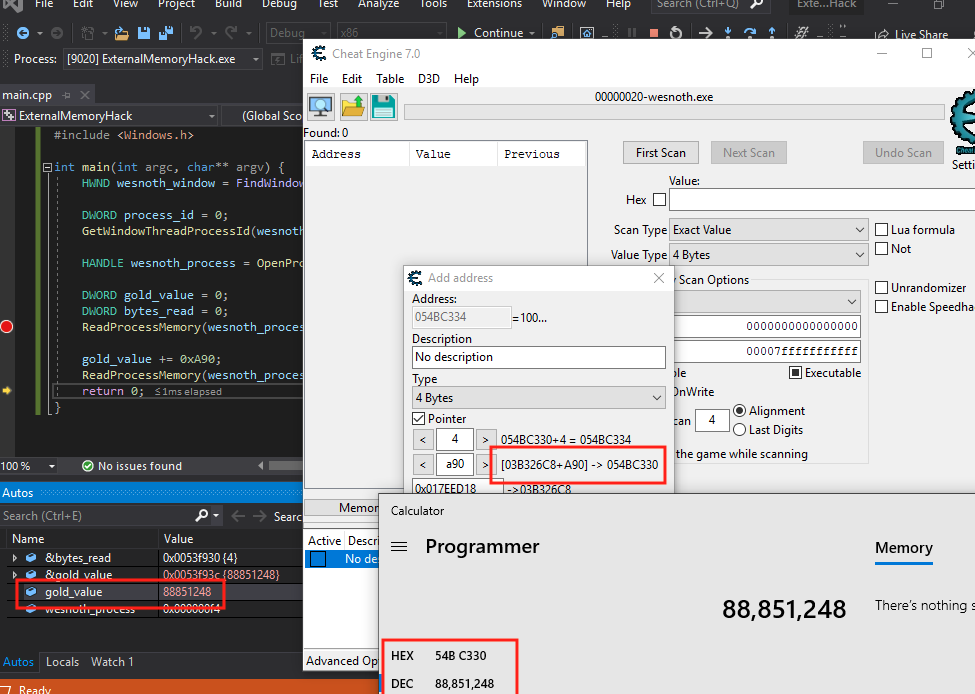The width and height of the screenshot is (975, 694).
Task: Switch to the Watch 1 tab
Action: click(x=112, y=662)
